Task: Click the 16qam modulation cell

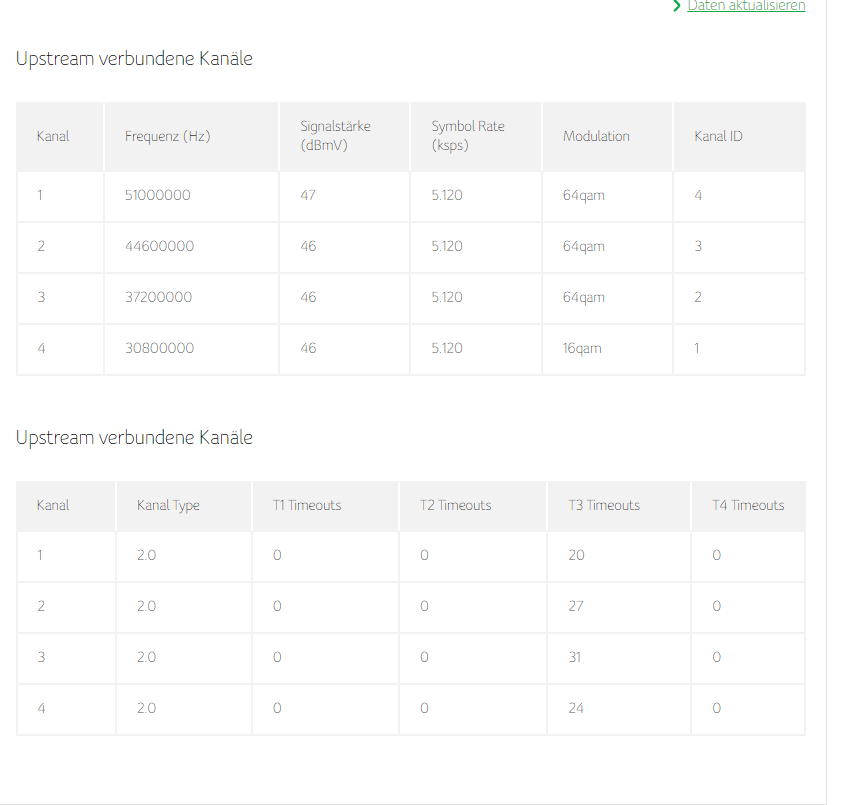Action: 582,348
